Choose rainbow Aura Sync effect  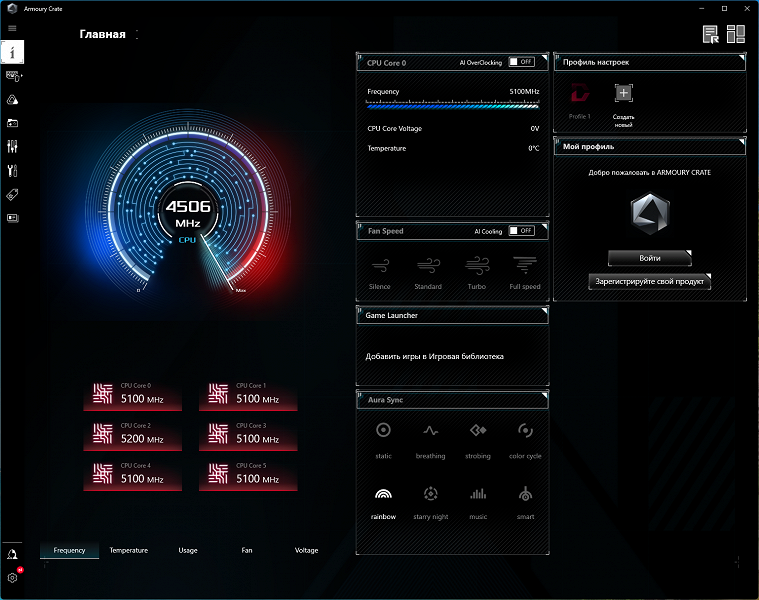tap(383, 502)
